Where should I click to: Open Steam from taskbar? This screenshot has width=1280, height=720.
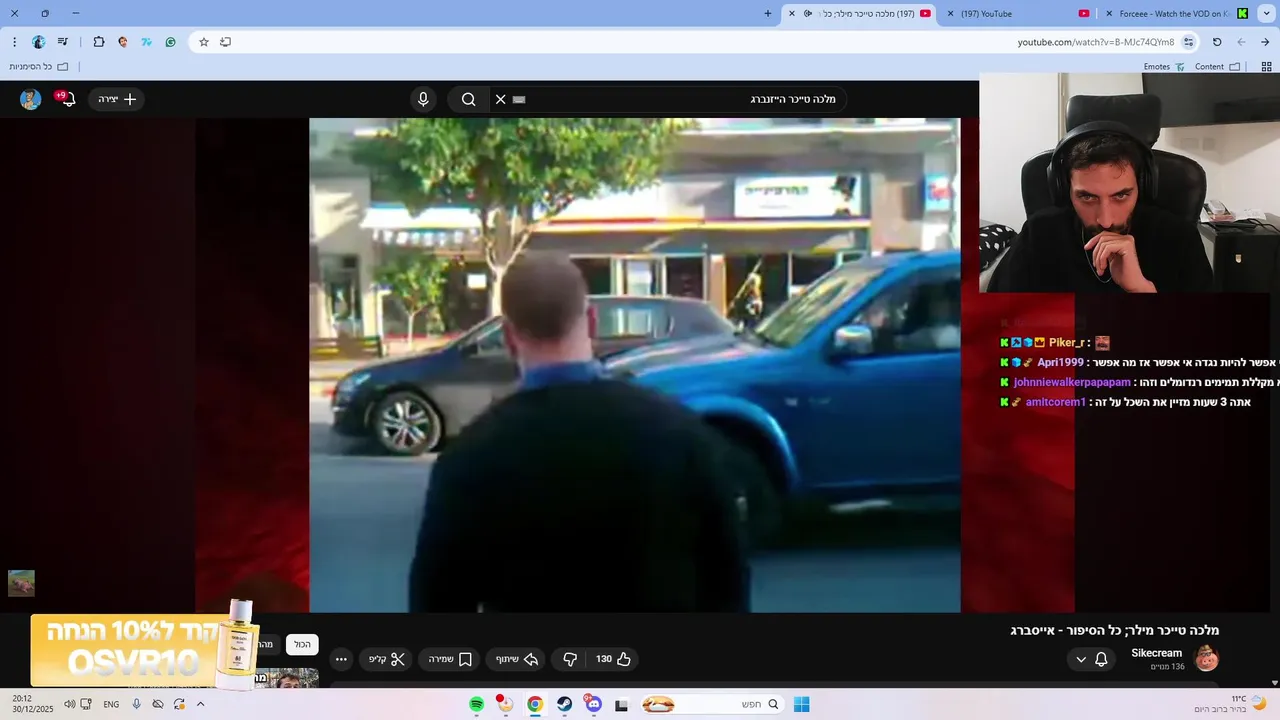pos(564,704)
